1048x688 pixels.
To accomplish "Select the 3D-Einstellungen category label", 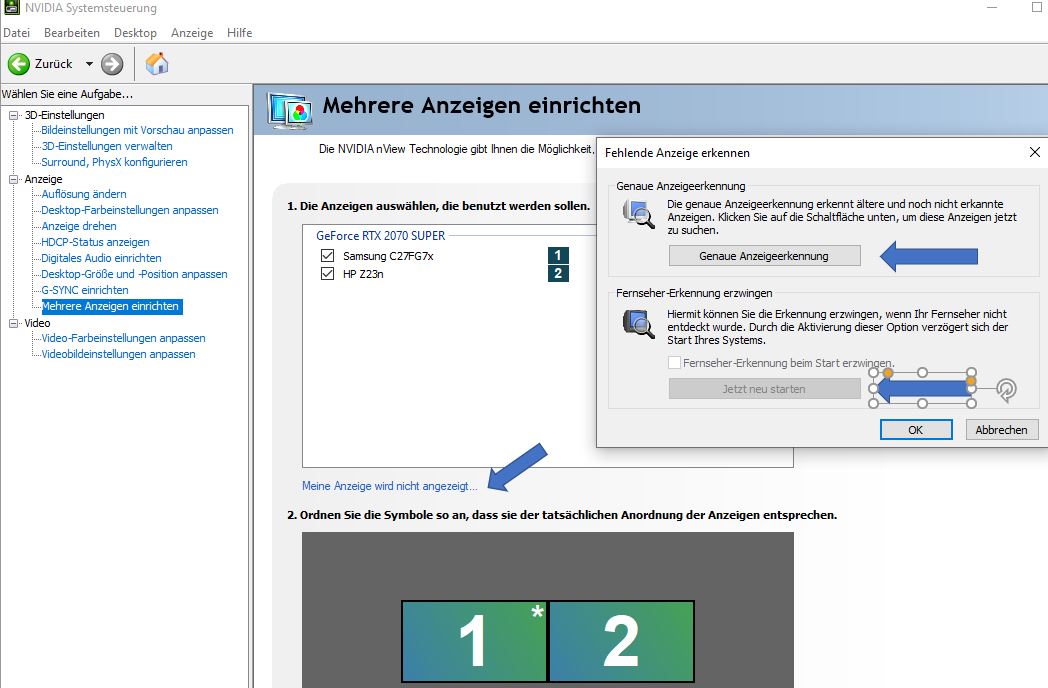I will coord(65,115).
